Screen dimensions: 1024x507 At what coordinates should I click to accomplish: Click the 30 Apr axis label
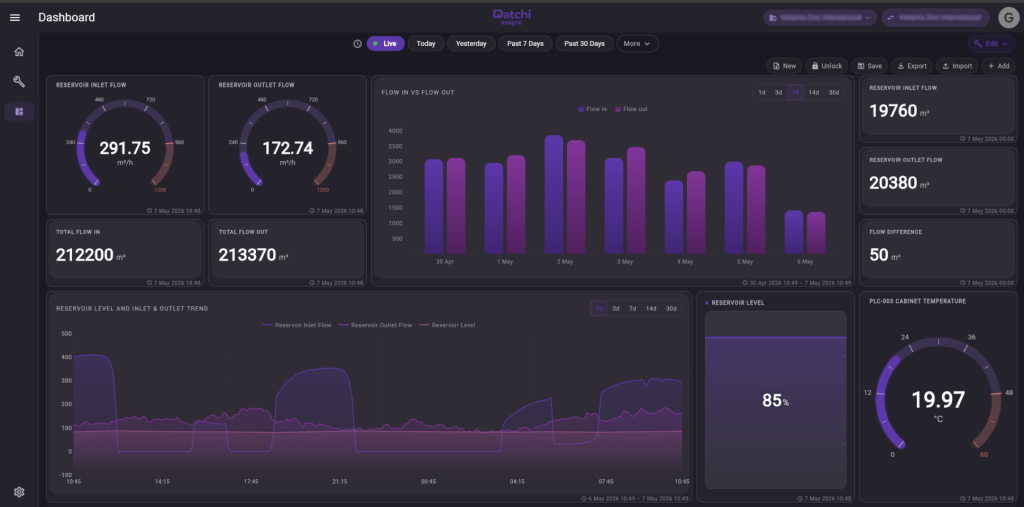click(445, 262)
